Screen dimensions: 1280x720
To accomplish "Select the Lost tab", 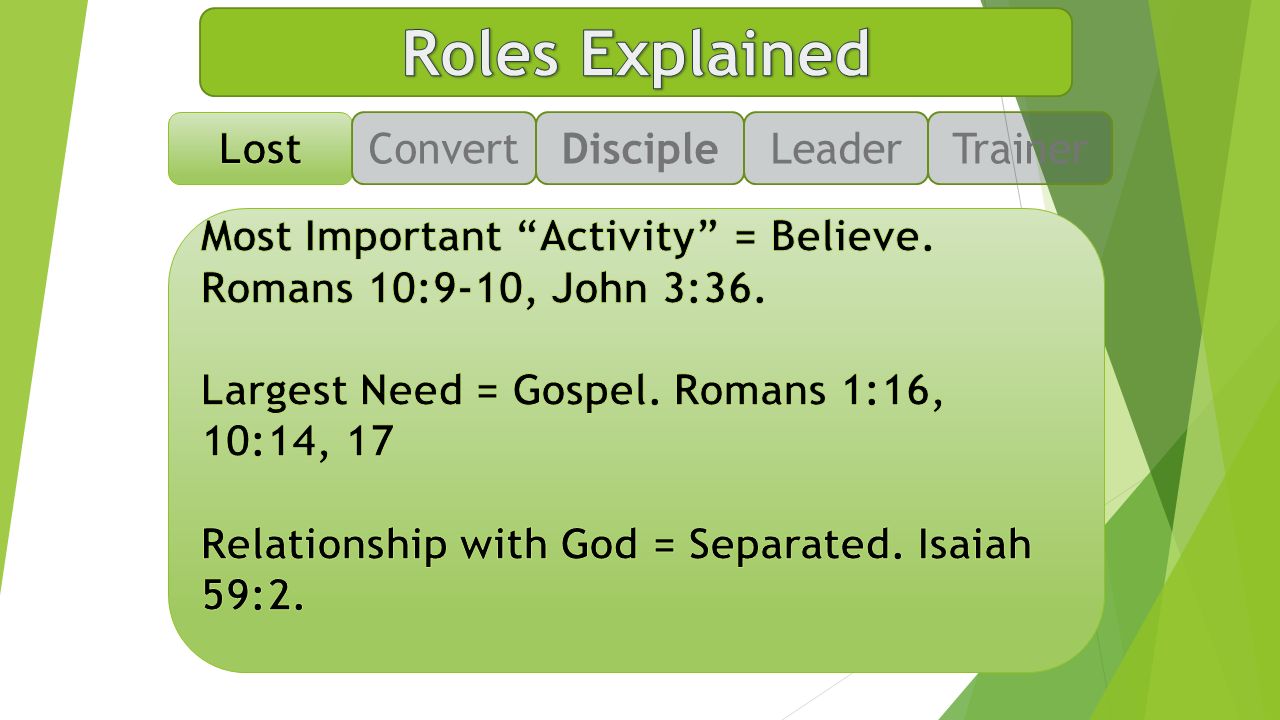I will 260,148.
